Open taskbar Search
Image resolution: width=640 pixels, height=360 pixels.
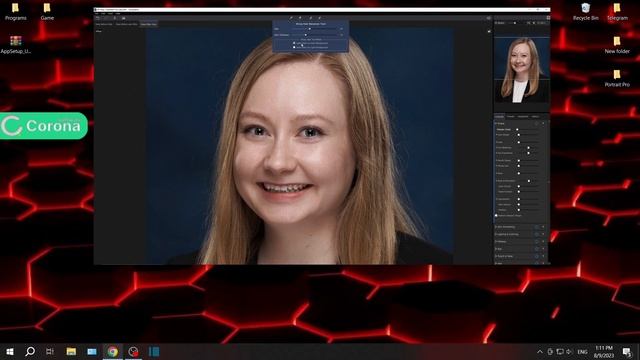click(30, 351)
